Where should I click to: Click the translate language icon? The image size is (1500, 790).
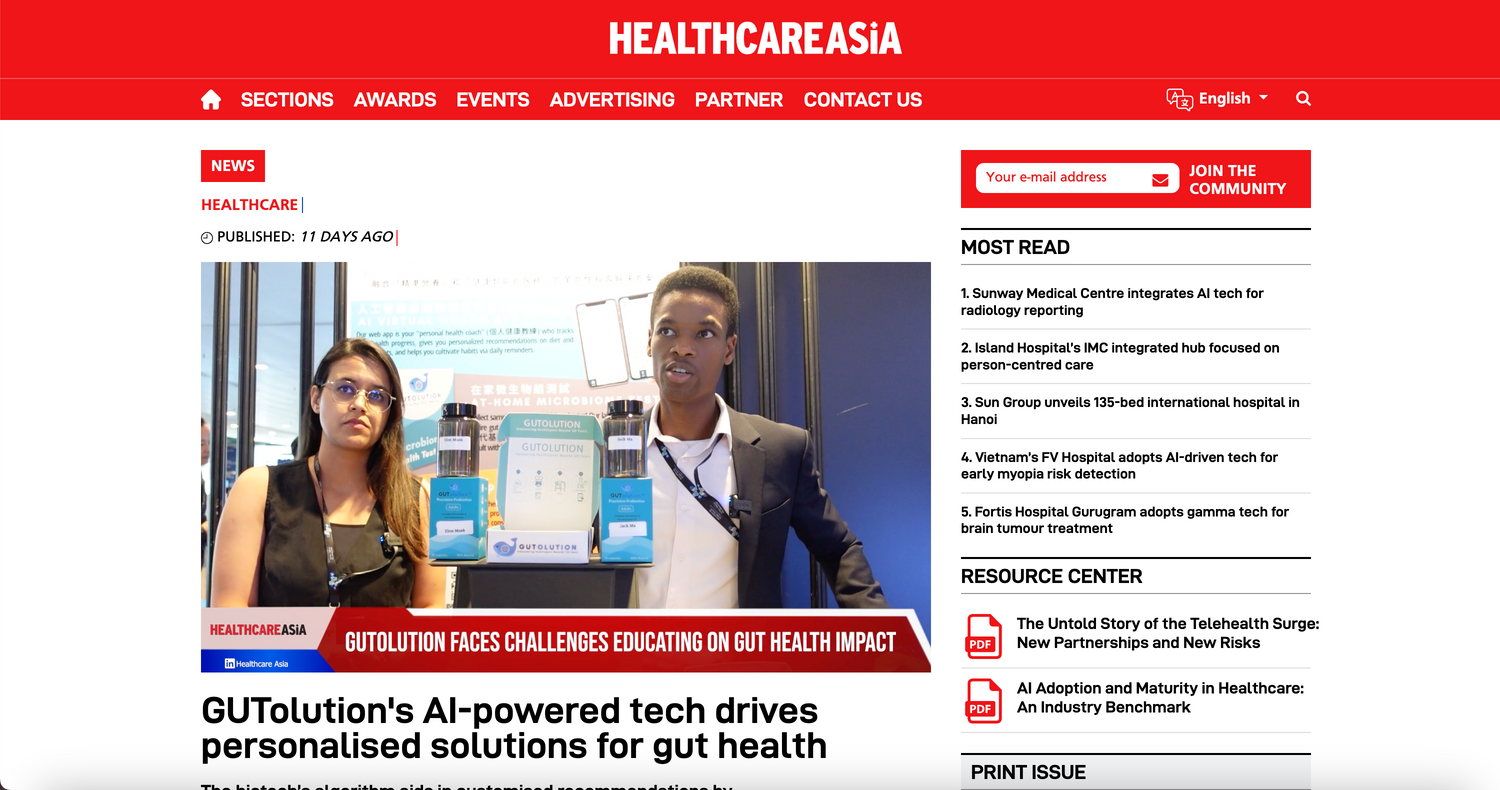1179,99
